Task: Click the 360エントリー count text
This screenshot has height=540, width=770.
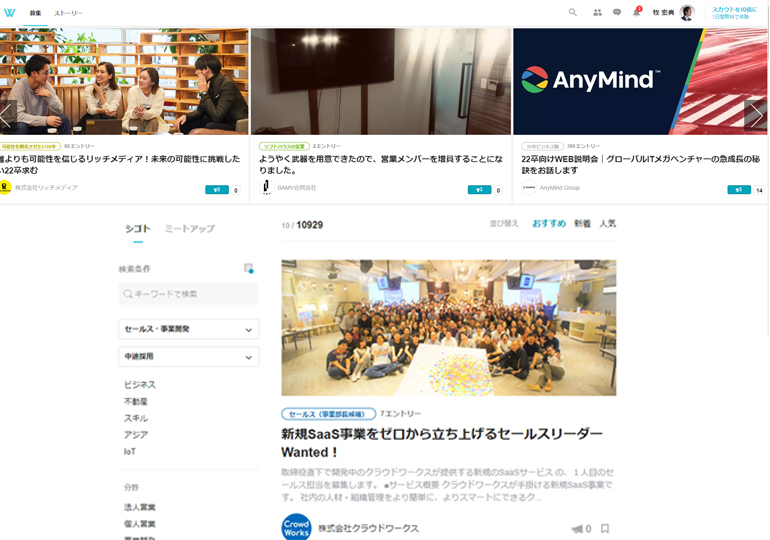Action: [583, 146]
